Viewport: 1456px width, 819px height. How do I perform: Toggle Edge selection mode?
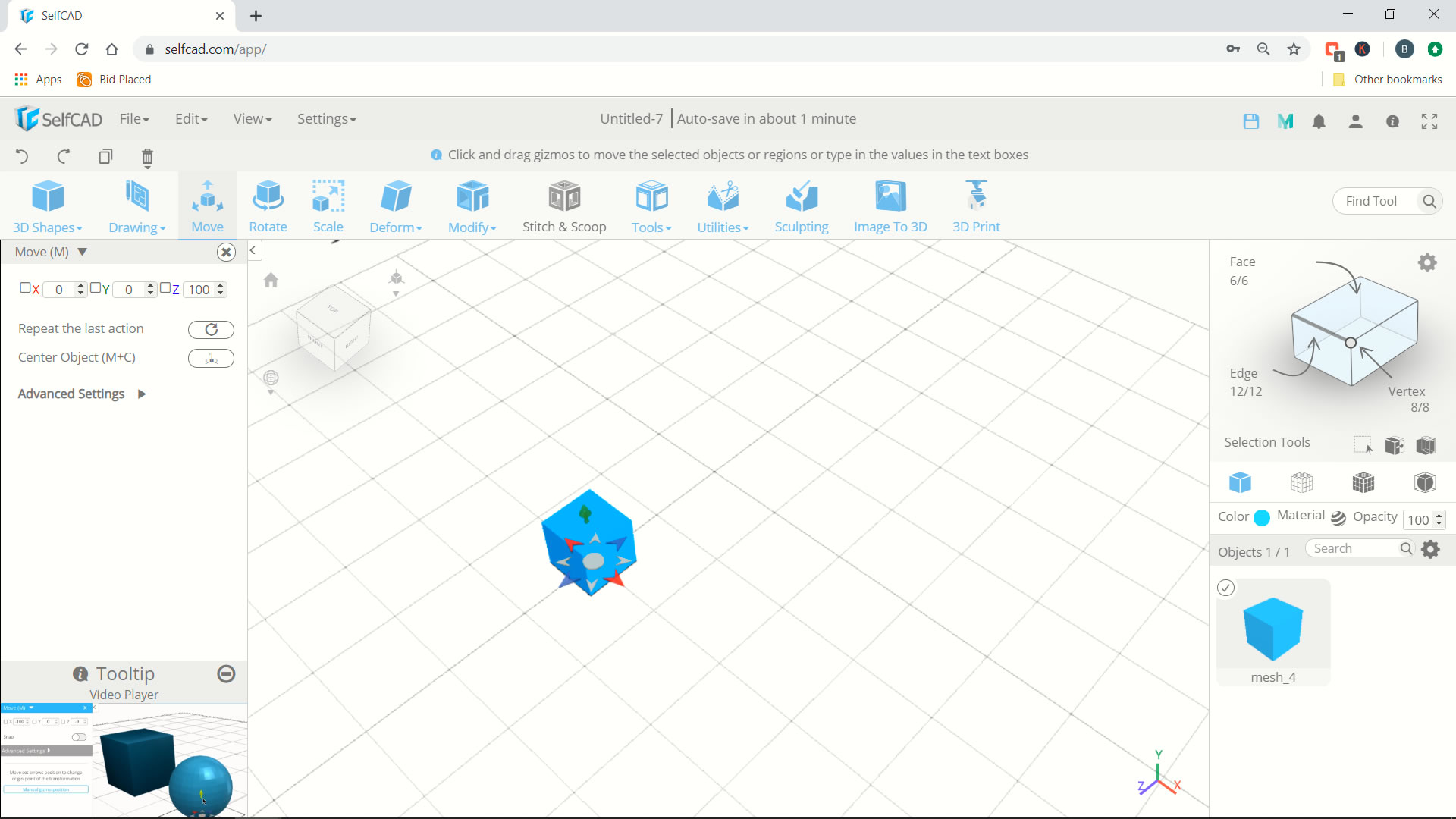tap(1245, 382)
